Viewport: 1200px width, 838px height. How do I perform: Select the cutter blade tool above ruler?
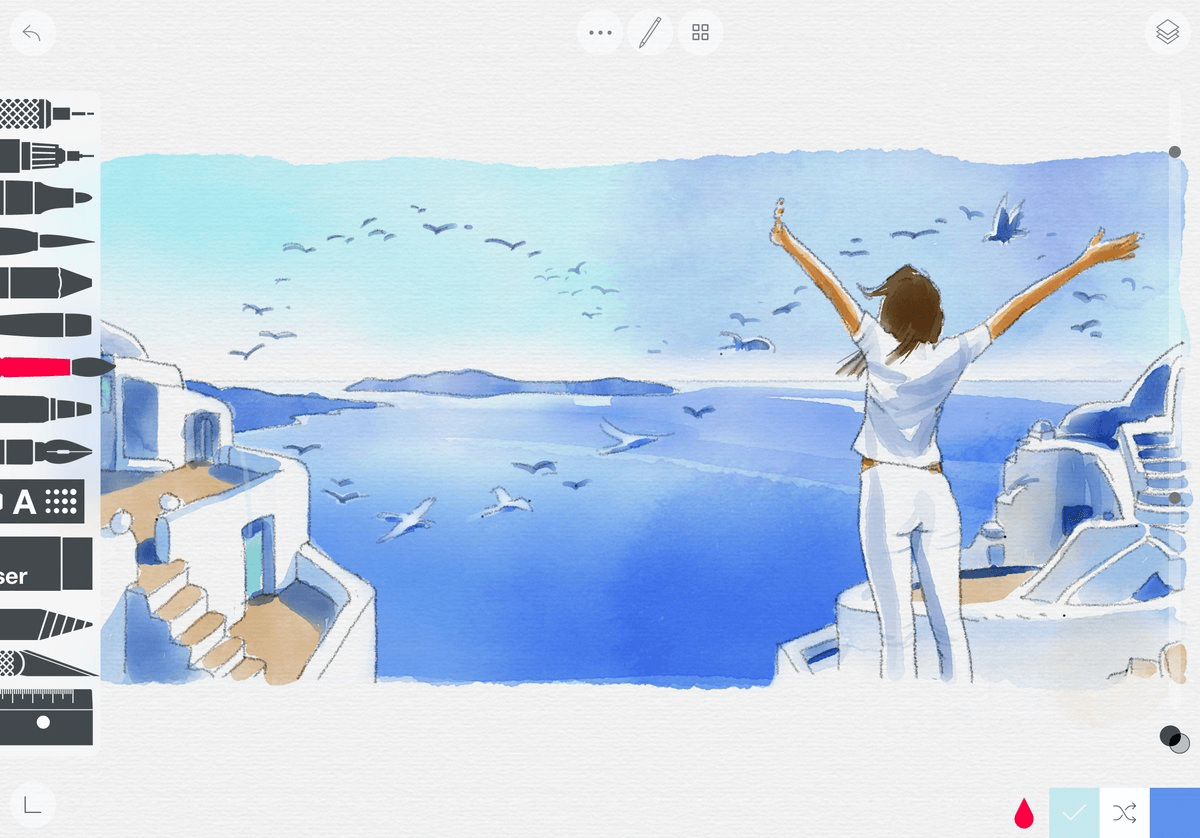pyautogui.click(x=45, y=663)
